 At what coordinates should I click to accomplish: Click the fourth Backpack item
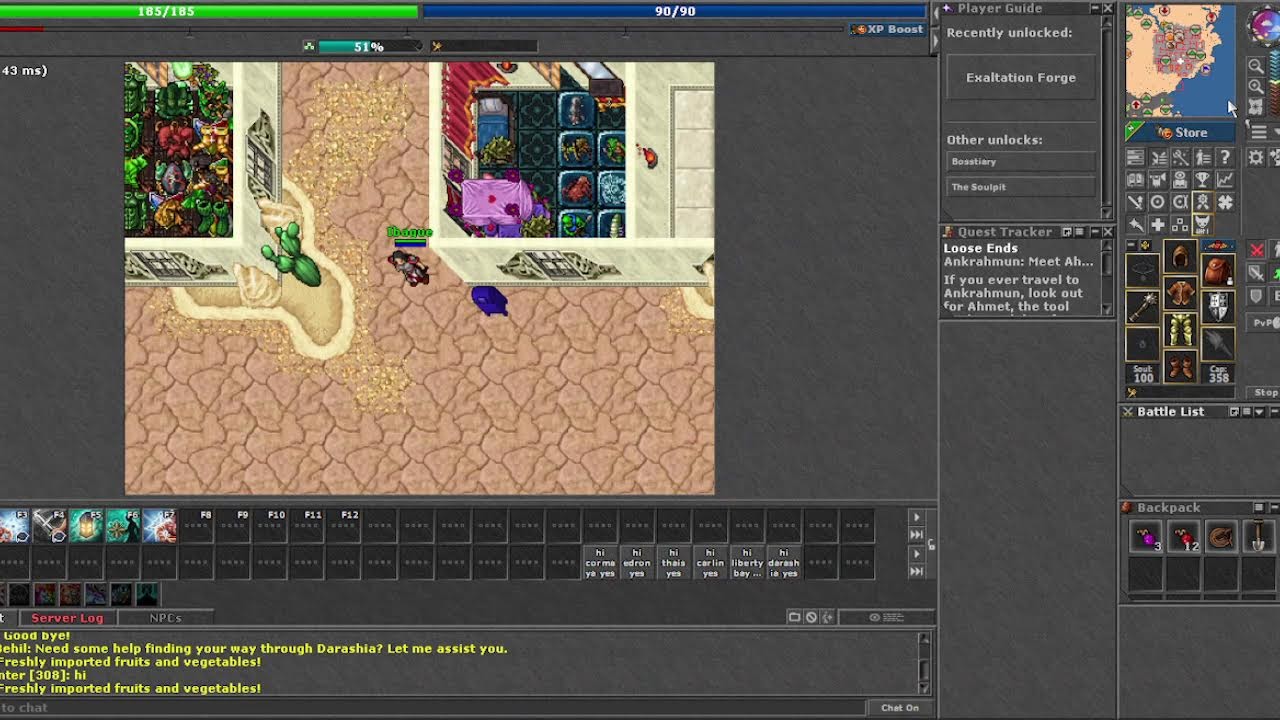[x=1258, y=537]
